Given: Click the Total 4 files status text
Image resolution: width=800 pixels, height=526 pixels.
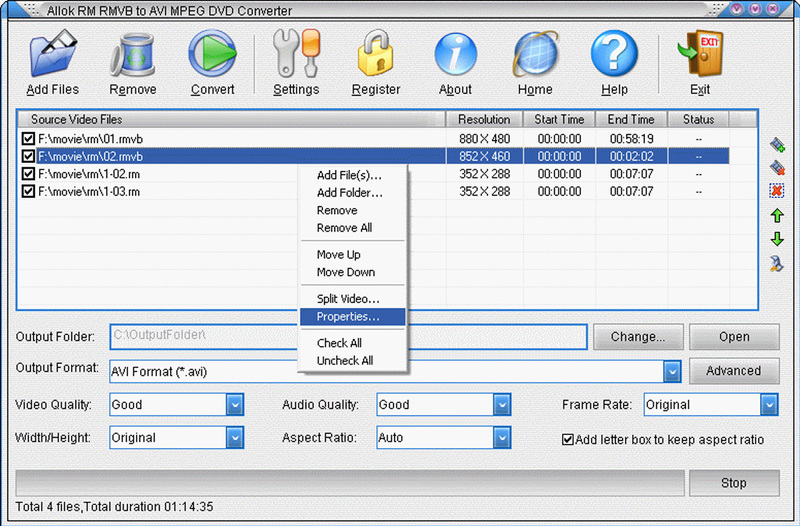Looking at the screenshot, I should pyautogui.click(x=114, y=507).
